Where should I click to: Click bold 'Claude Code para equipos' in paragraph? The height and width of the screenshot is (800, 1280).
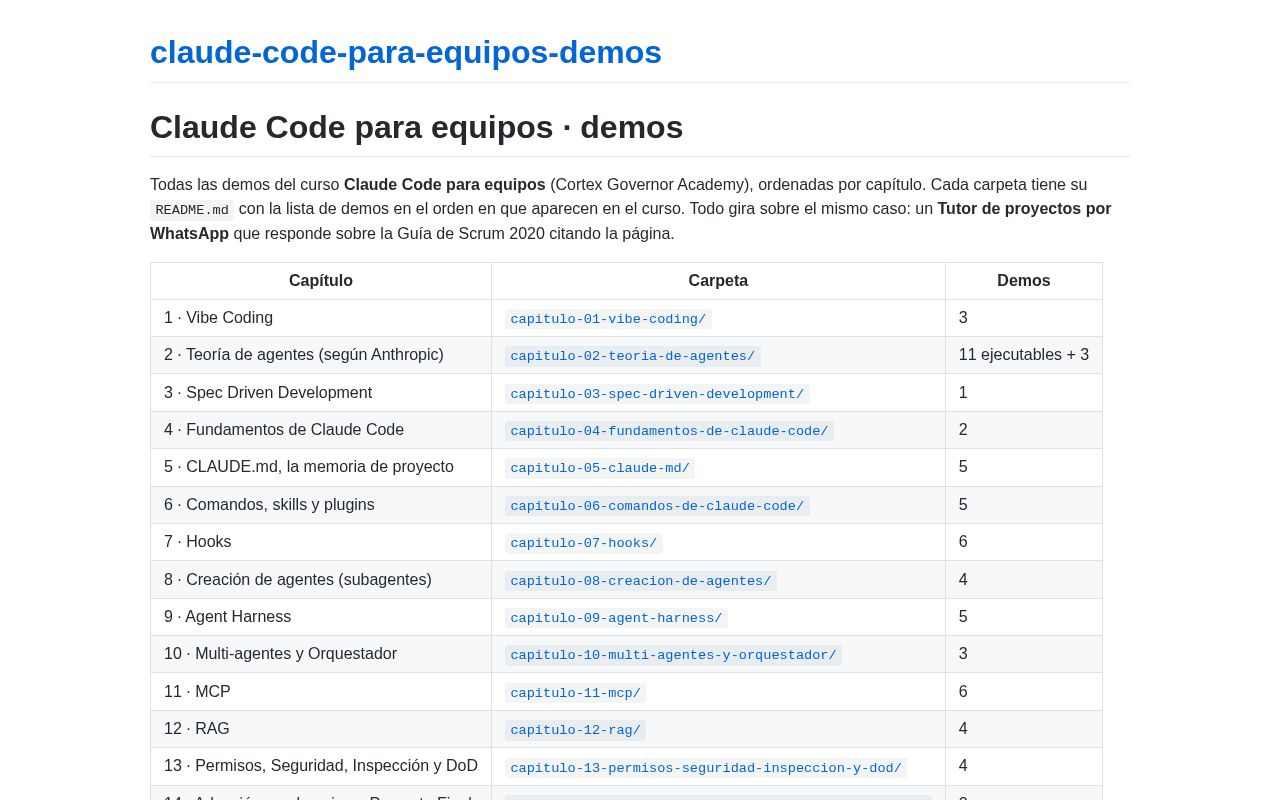pyautogui.click(x=445, y=185)
